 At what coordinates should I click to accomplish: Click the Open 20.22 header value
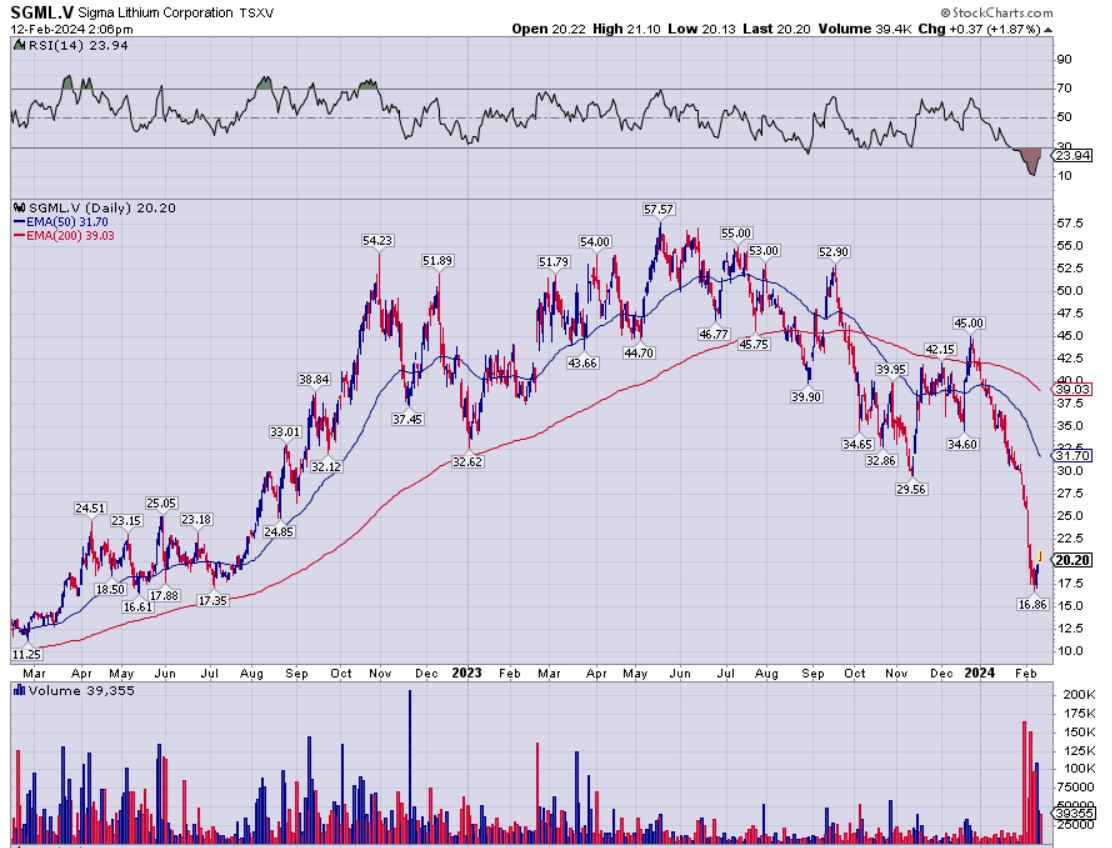pos(549,29)
